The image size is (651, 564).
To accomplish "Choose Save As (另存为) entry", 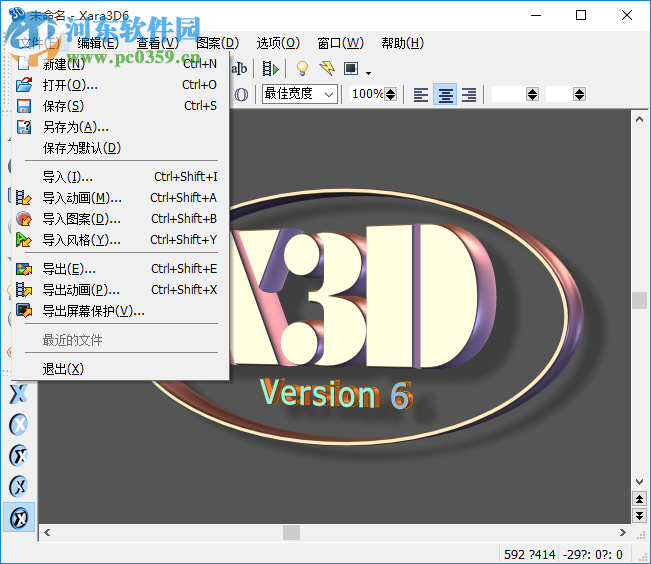I will [120, 127].
